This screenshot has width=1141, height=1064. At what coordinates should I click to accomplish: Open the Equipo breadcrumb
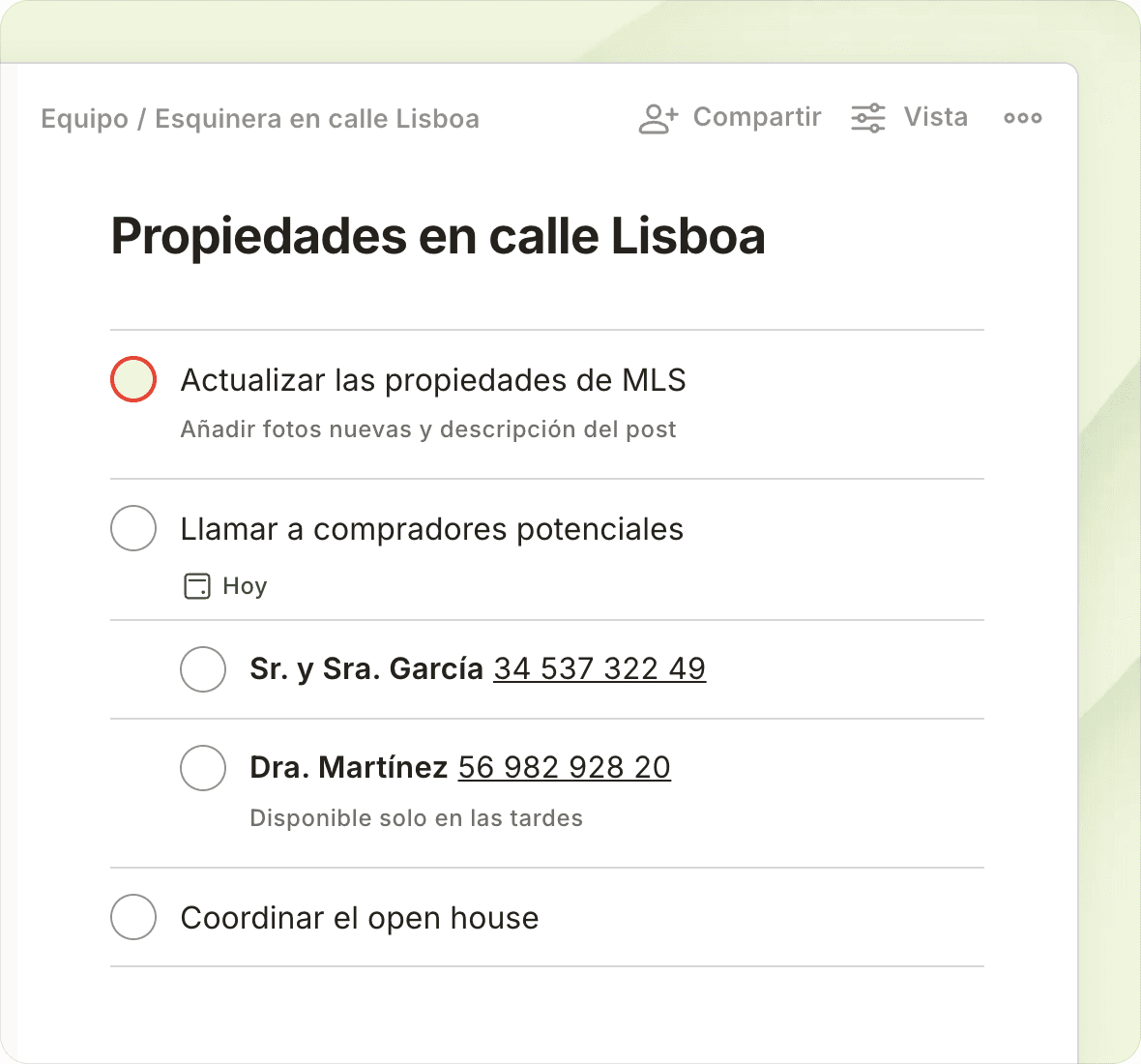[84, 119]
